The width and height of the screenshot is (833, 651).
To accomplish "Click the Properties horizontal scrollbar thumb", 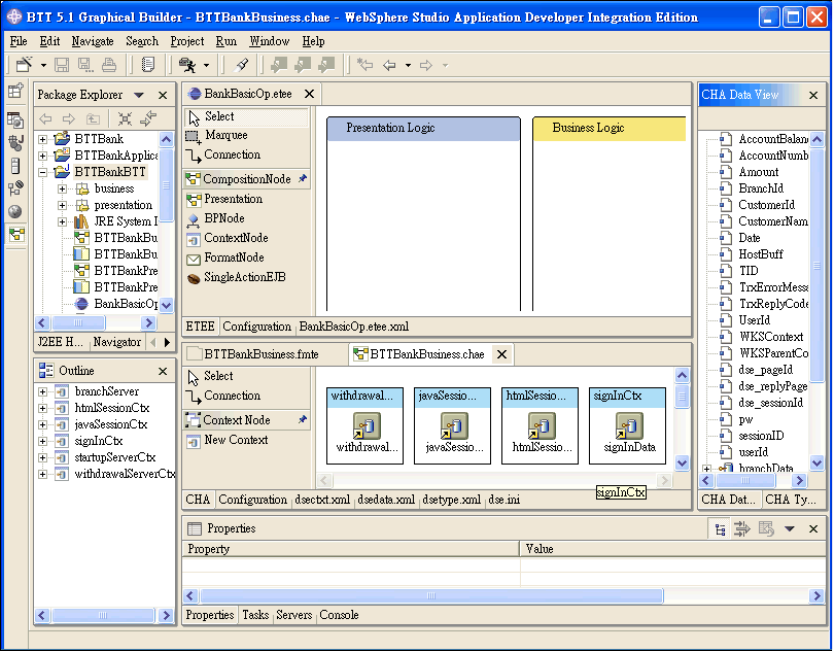I will 431,596.
